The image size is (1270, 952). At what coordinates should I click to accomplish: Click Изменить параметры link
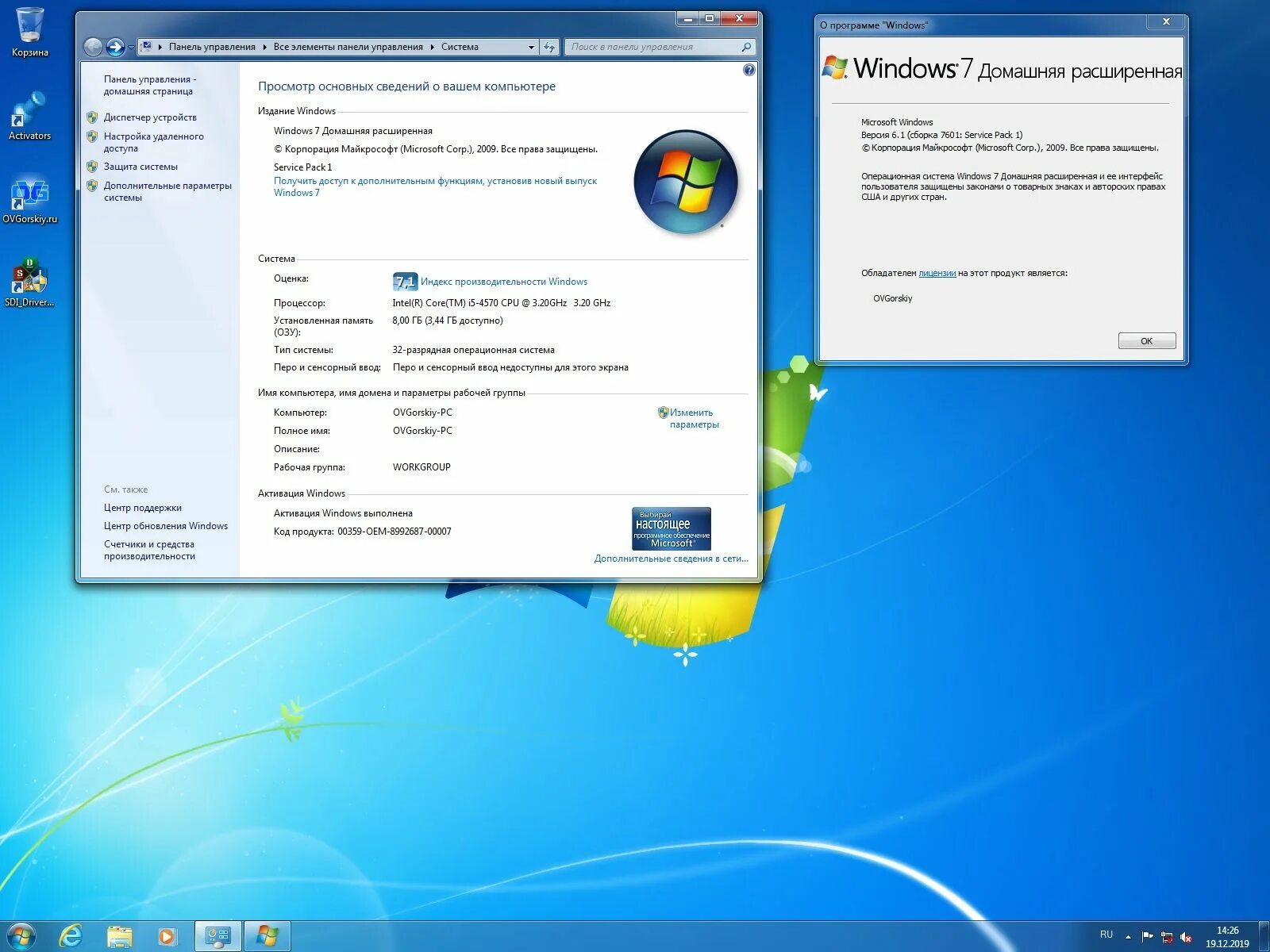coord(694,418)
